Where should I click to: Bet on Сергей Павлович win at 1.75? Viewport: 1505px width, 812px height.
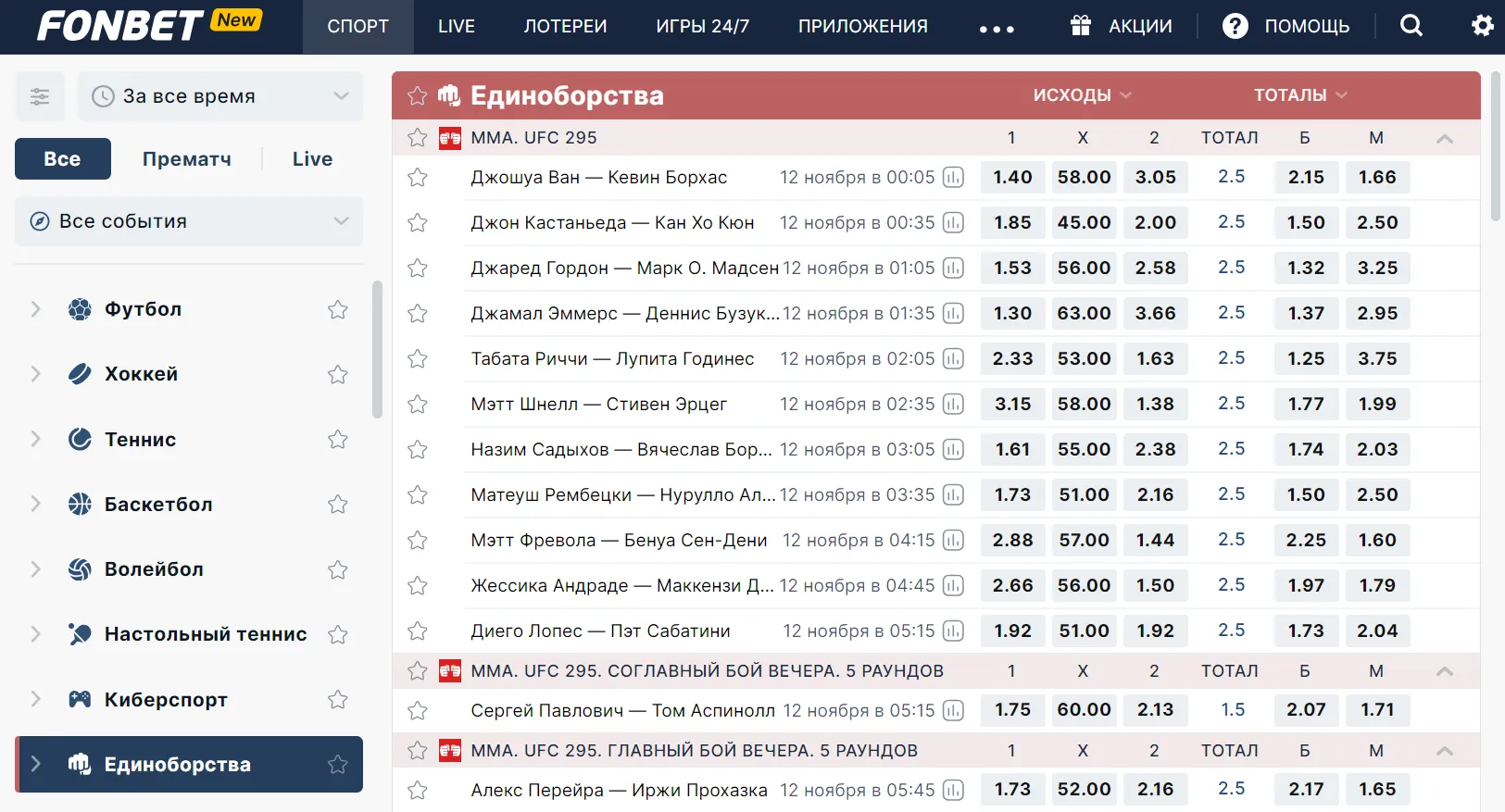click(x=1012, y=710)
